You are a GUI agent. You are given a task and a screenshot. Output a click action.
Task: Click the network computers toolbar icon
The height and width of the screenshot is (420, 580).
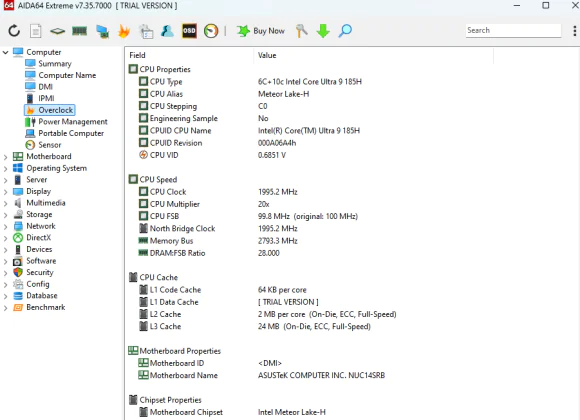(102, 31)
